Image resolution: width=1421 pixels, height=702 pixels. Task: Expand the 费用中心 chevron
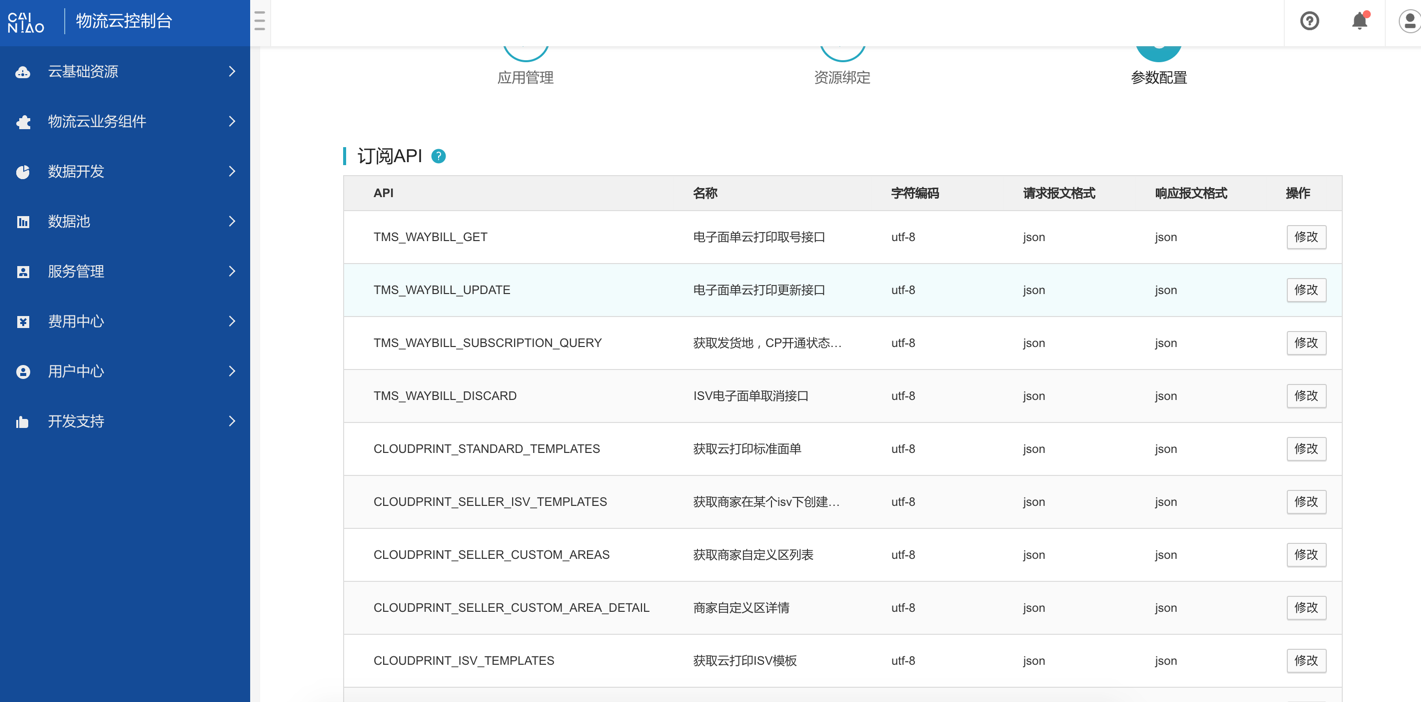click(x=232, y=322)
